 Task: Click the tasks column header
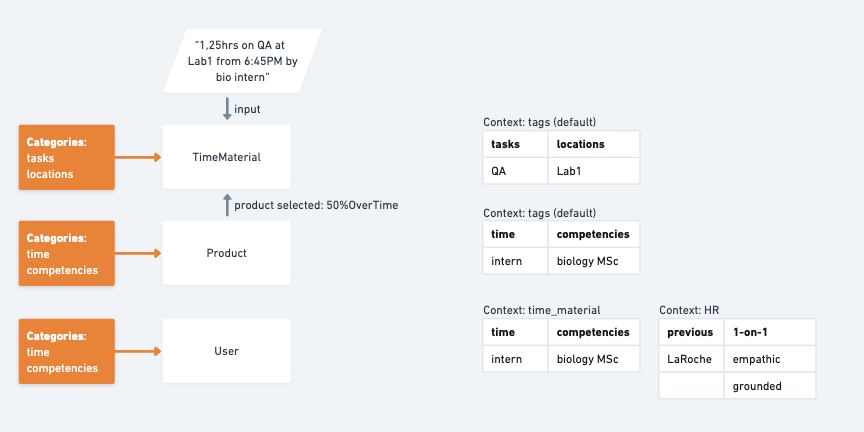pos(515,144)
